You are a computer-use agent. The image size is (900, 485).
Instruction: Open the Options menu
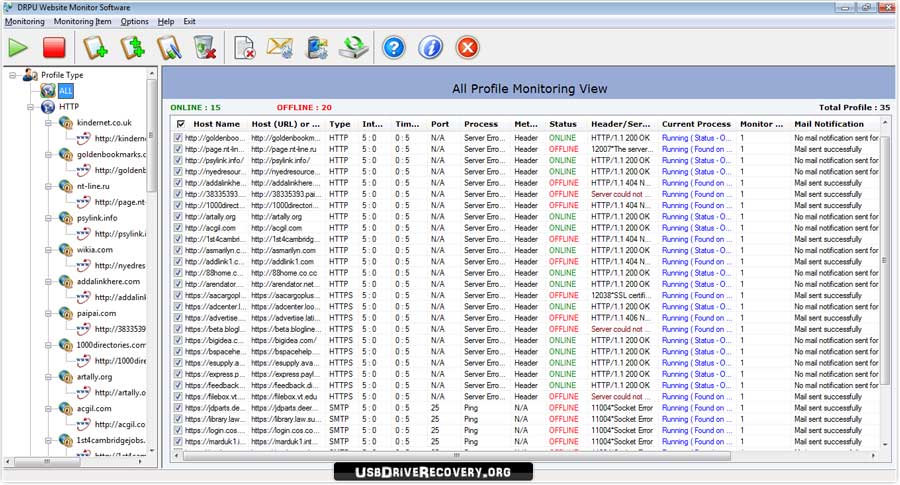[135, 21]
